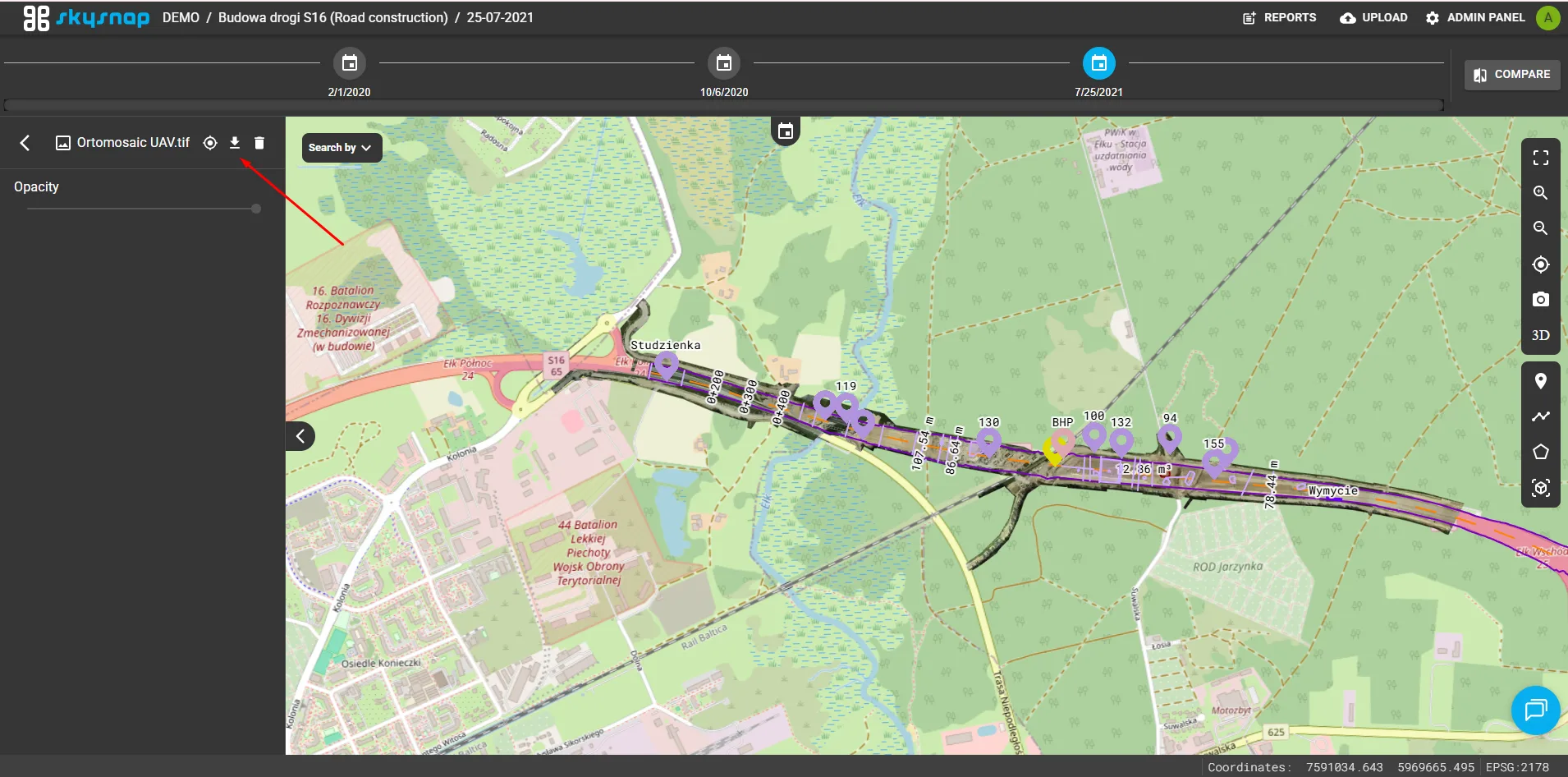Select the add point marker tool

click(x=1540, y=381)
